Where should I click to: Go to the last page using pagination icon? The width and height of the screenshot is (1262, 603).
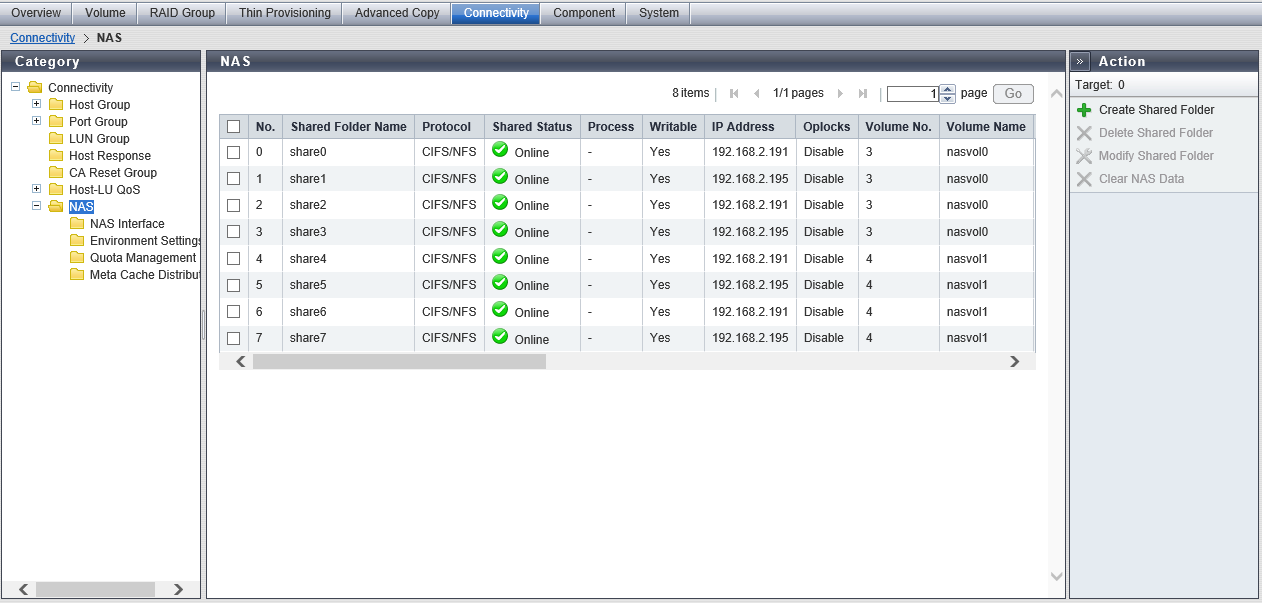point(863,94)
